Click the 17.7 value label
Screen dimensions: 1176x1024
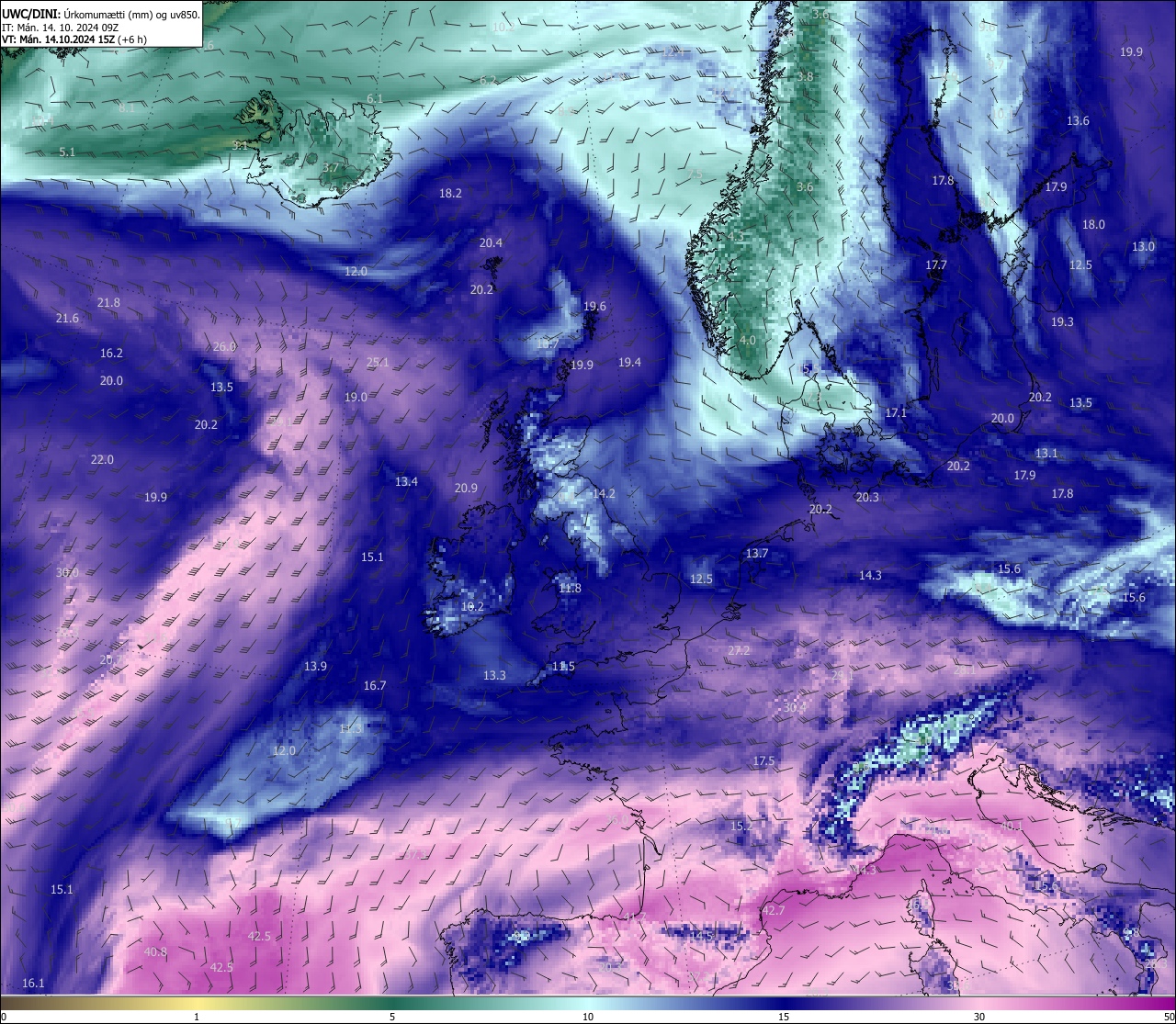[935, 265]
